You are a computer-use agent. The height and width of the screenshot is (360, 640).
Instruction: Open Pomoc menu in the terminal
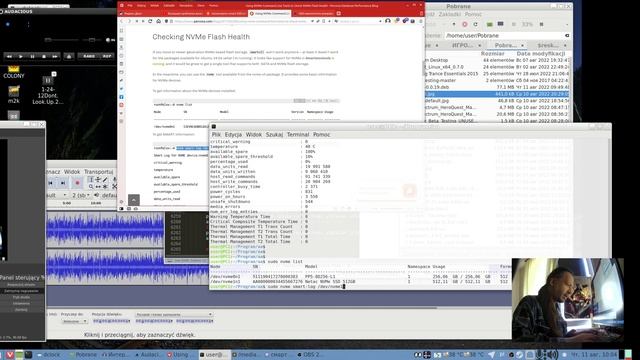coord(322,134)
